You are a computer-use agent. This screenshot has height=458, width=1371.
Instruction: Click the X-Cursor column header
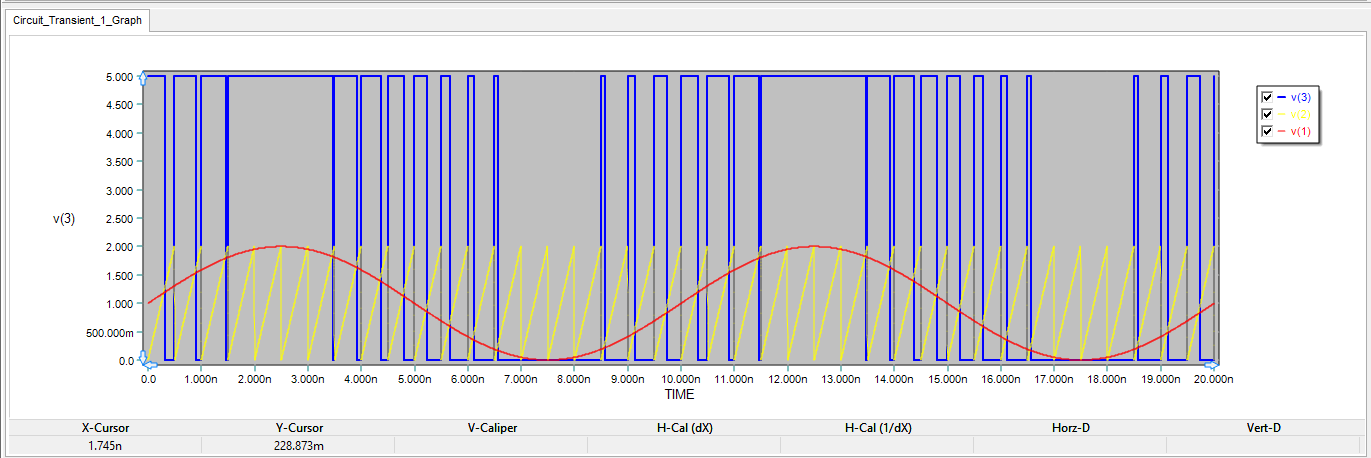[x=105, y=428]
